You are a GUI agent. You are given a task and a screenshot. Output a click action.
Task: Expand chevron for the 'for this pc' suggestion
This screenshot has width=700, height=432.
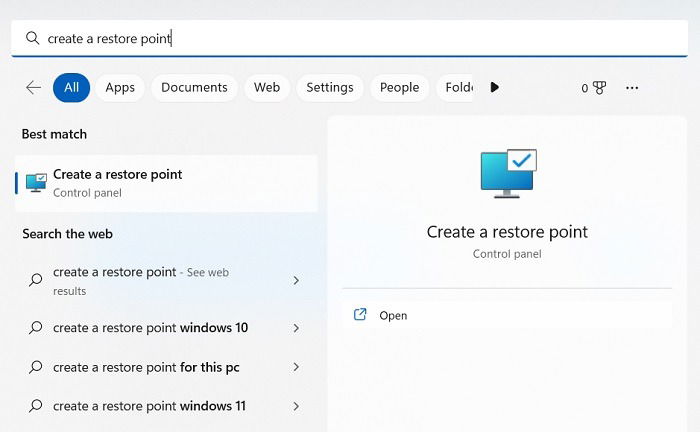tap(296, 367)
